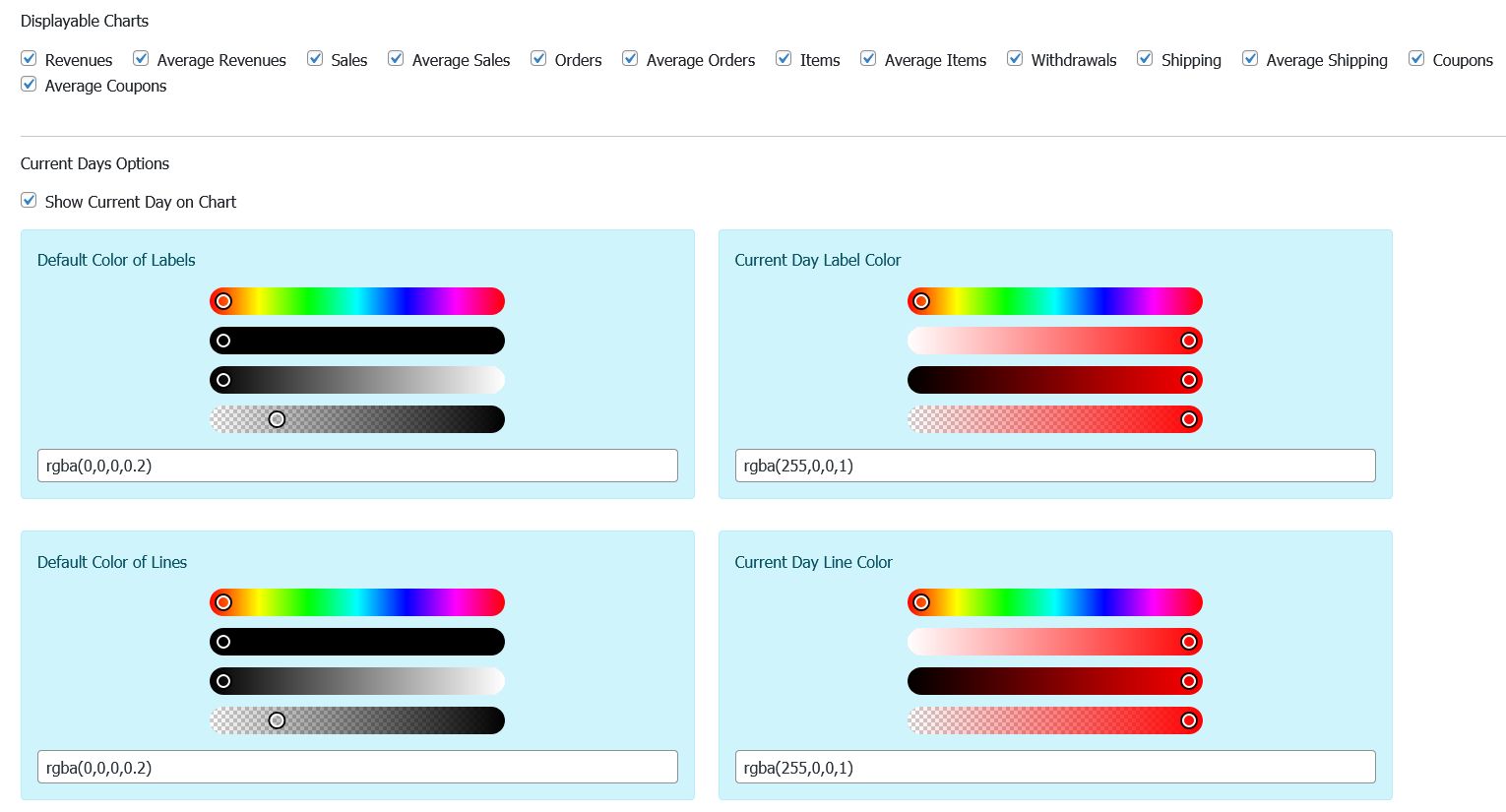Uncheck the Shipping checkbox

(x=1145, y=59)
